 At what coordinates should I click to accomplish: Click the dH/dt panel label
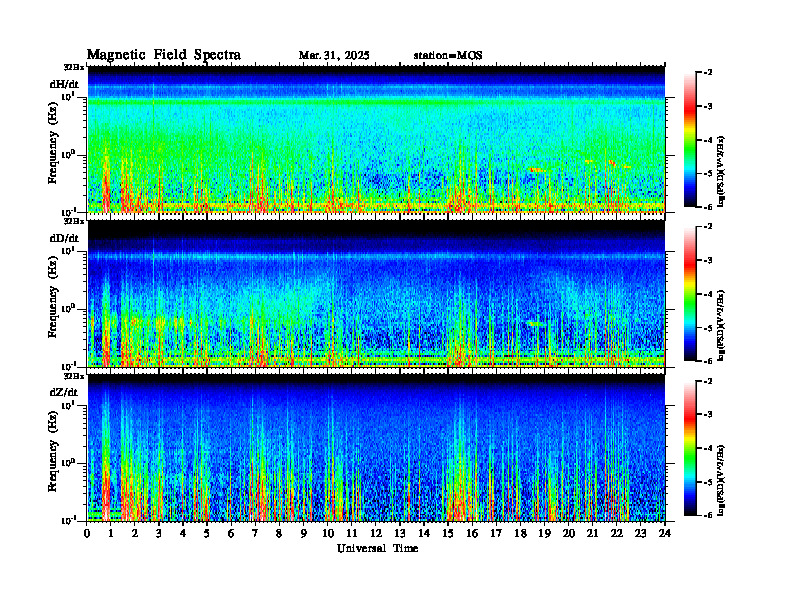(64, 84)
